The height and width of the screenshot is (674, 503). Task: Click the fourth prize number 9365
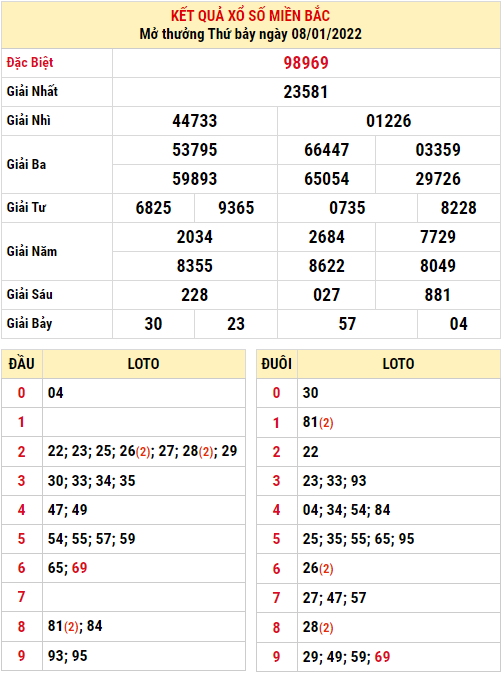click(236, 208)
